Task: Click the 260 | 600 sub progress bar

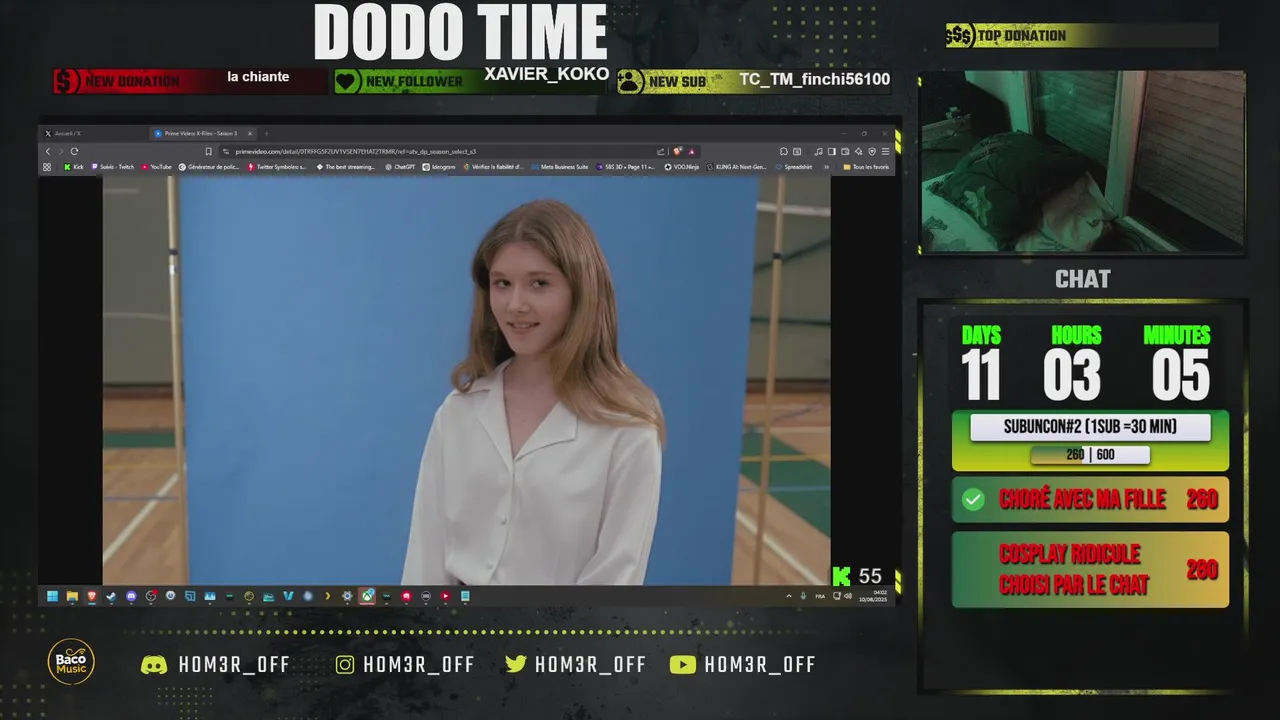Action: [1090, 455]
